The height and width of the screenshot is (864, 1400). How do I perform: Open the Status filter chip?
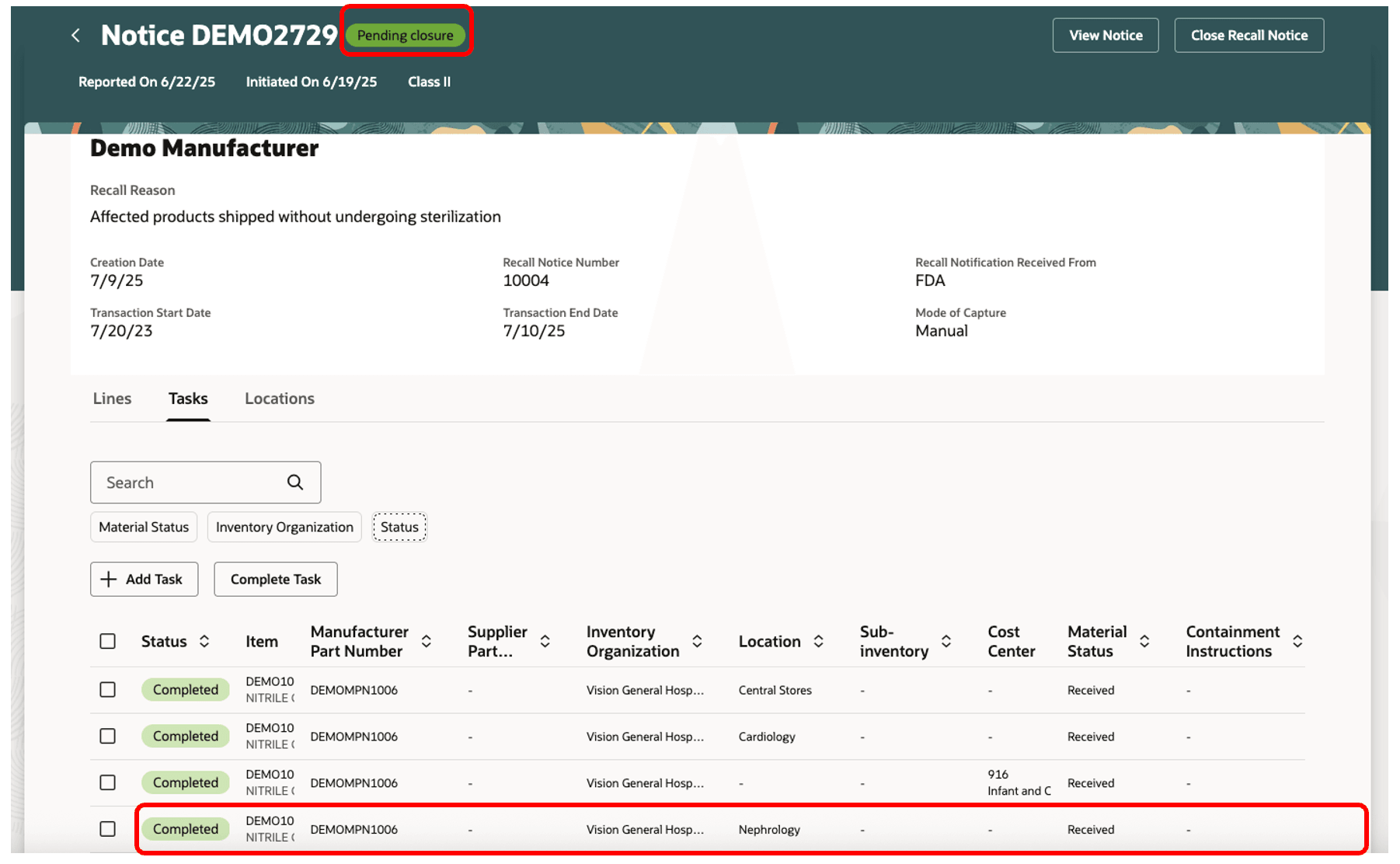399,527
